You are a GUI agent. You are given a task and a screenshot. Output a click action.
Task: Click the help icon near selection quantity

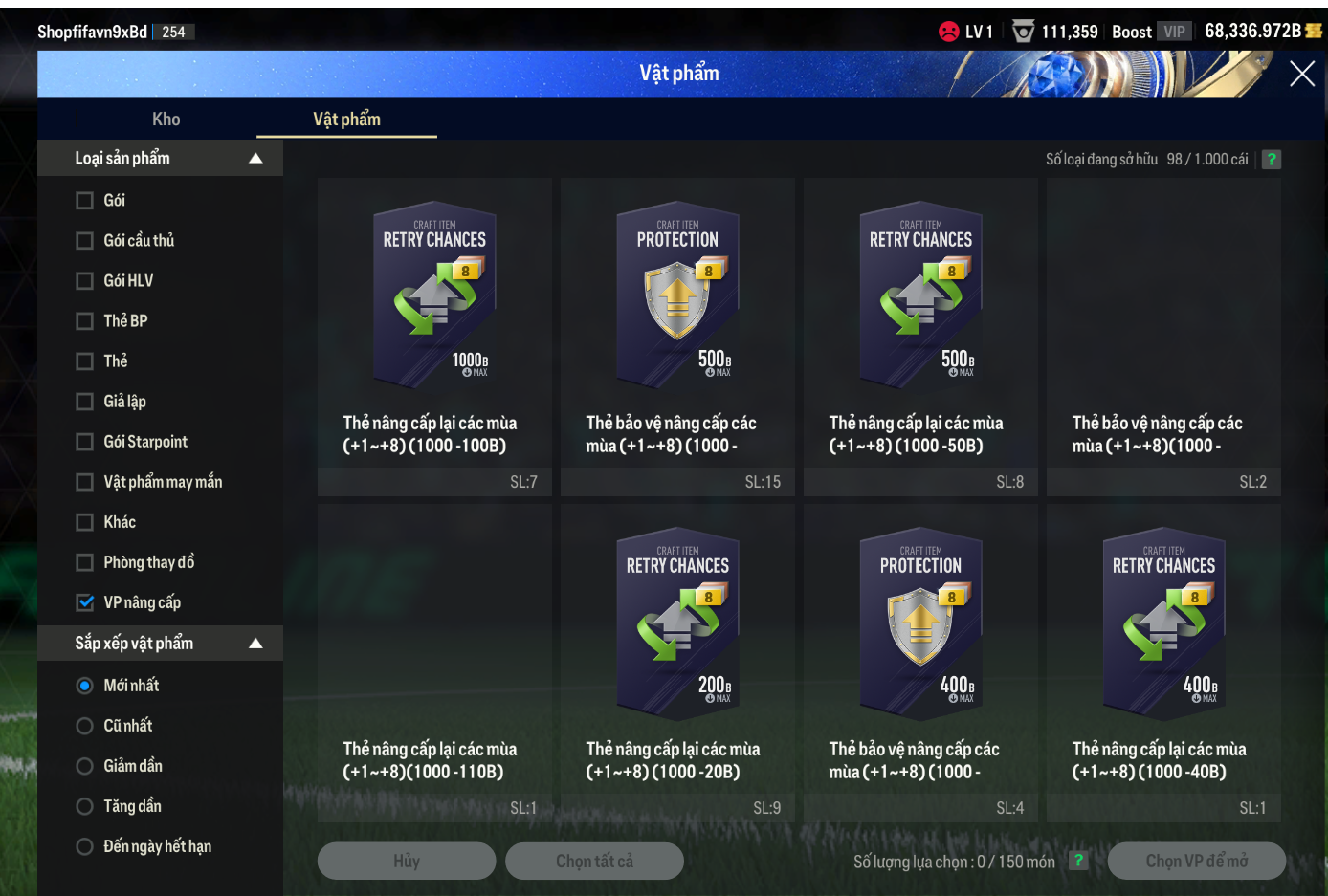[x=1078, y=861]
